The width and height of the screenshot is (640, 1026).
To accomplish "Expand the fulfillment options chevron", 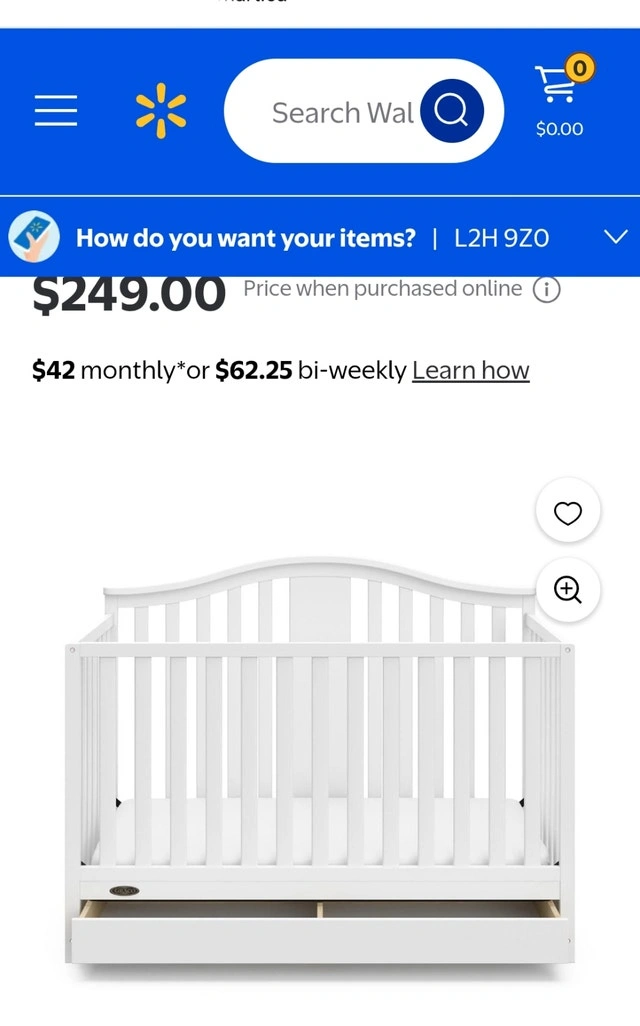I will tap(616, 237).
